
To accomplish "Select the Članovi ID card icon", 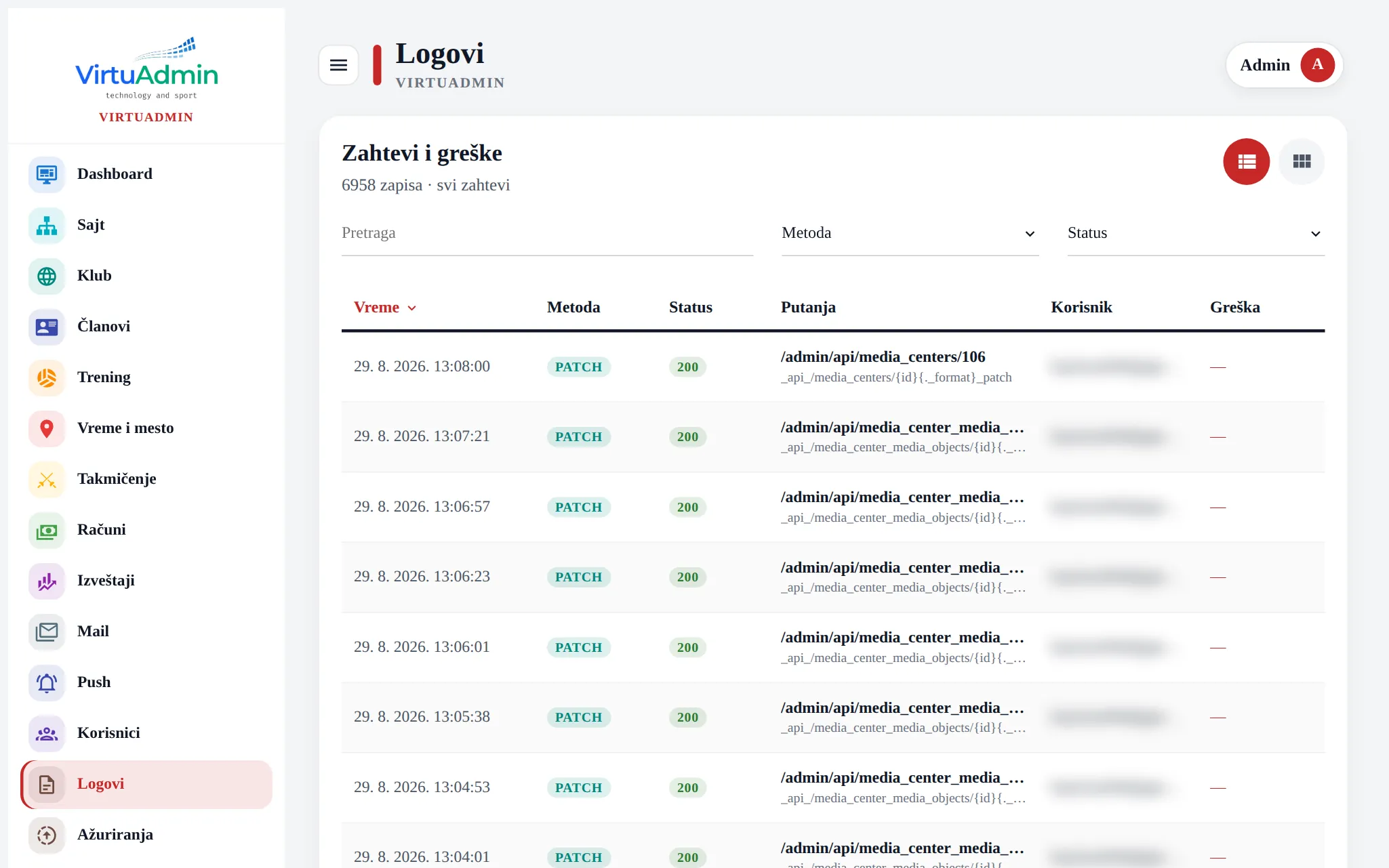I will [x=47, y=327].
